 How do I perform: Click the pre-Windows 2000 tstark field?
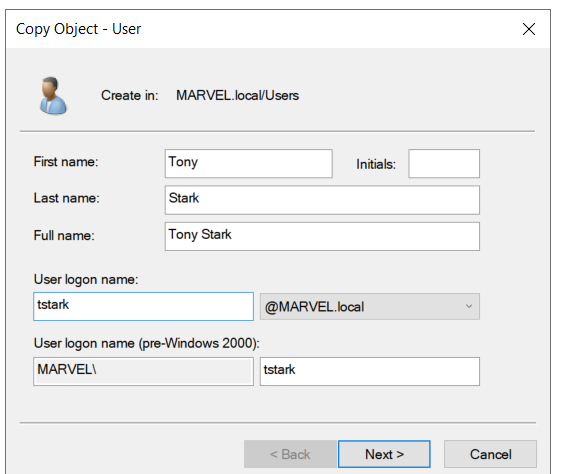coord(370,371)
